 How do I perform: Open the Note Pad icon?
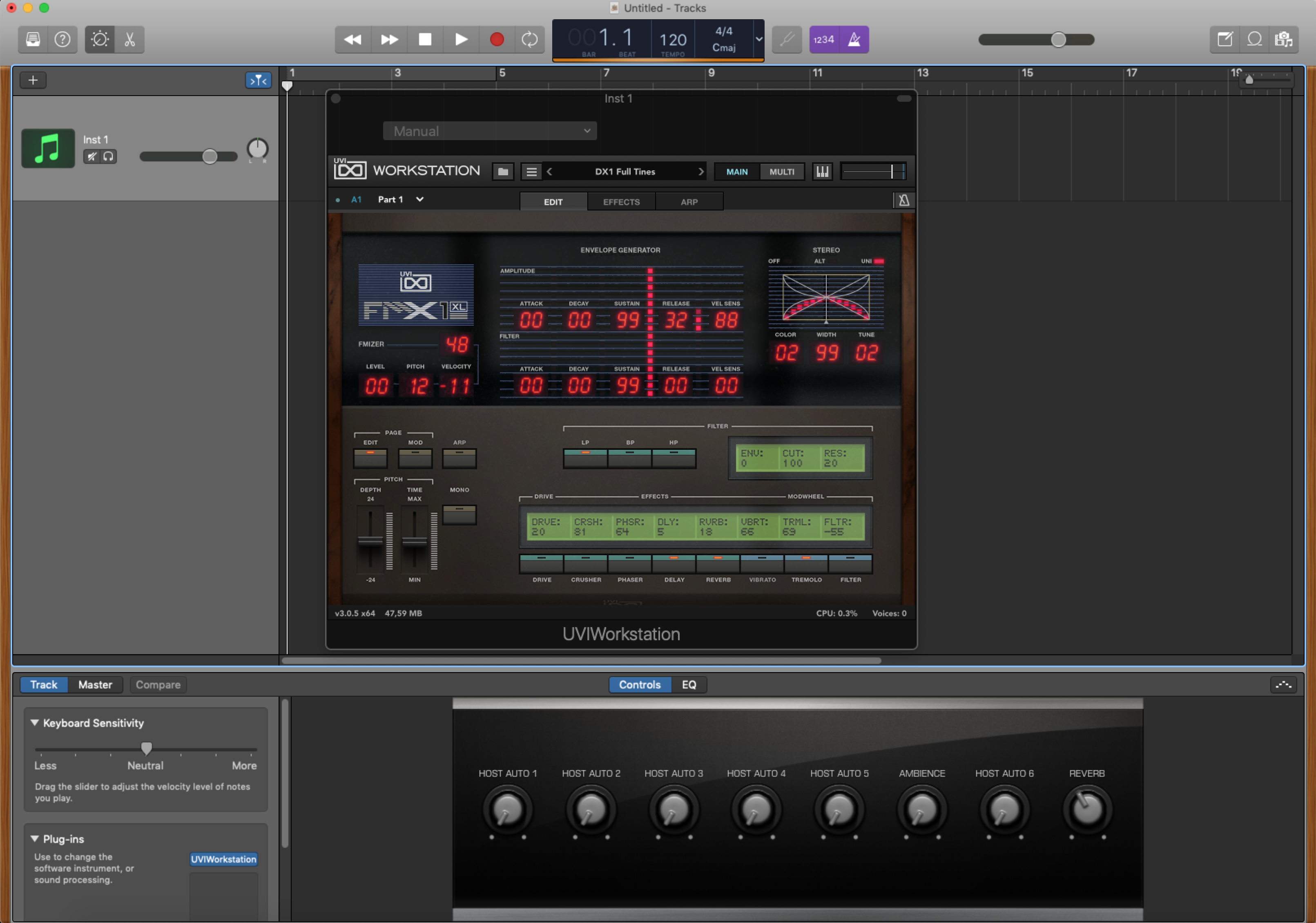point(1225,40)
